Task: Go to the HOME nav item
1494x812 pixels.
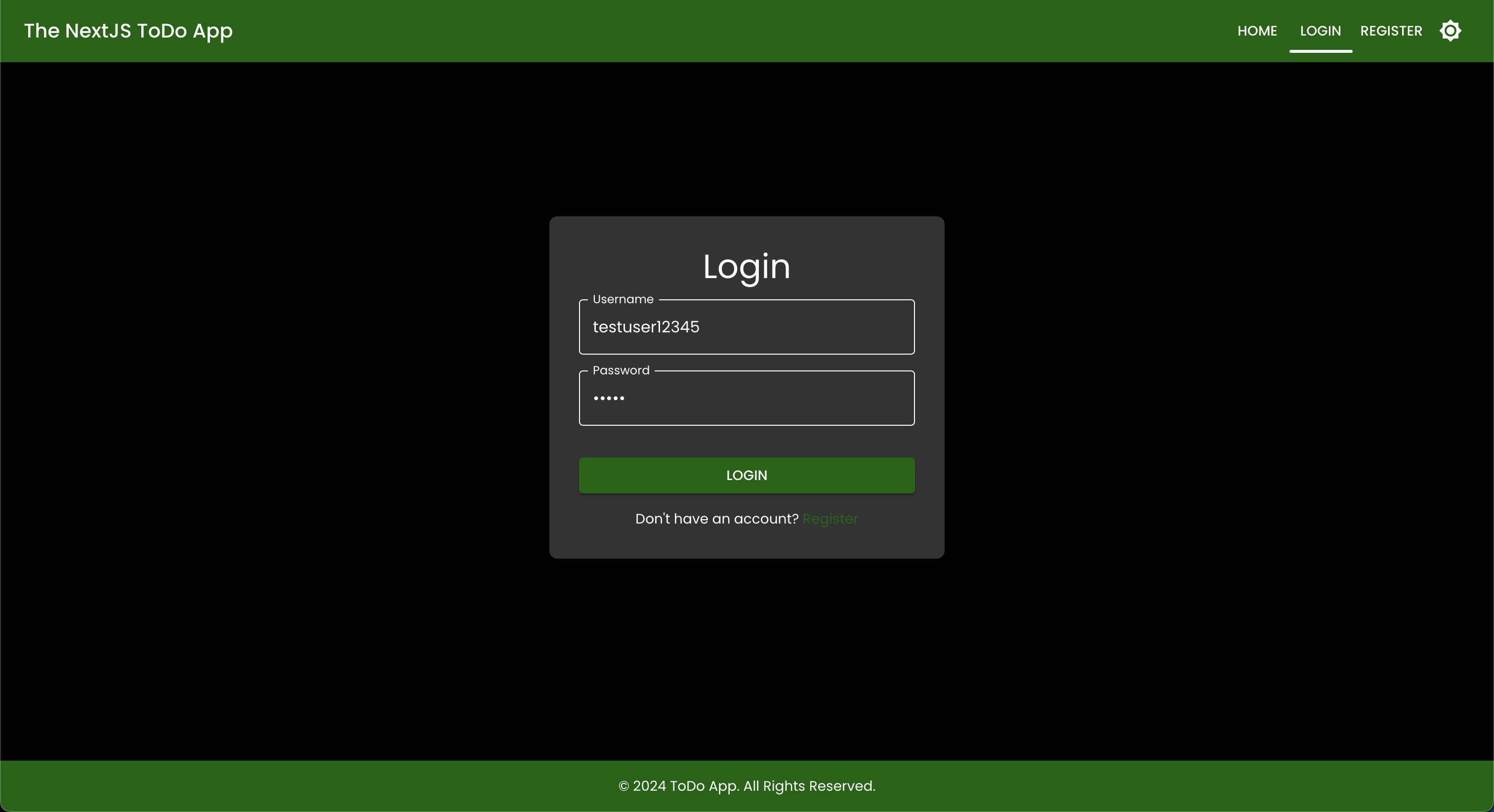Action: coord(1257,31)
